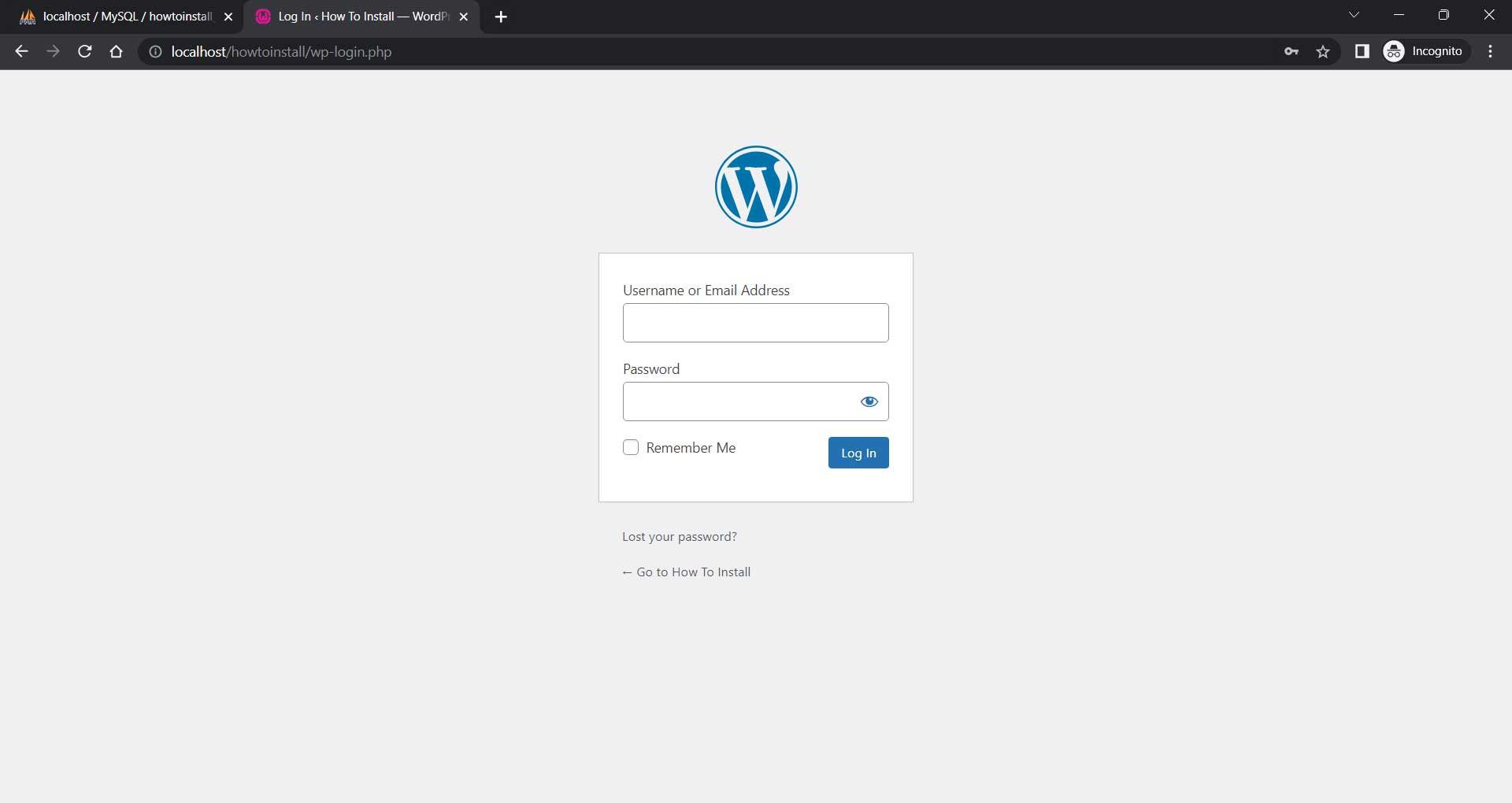Reload the login page
Viewport: 1512px width, 803px height.
point(84,51)
